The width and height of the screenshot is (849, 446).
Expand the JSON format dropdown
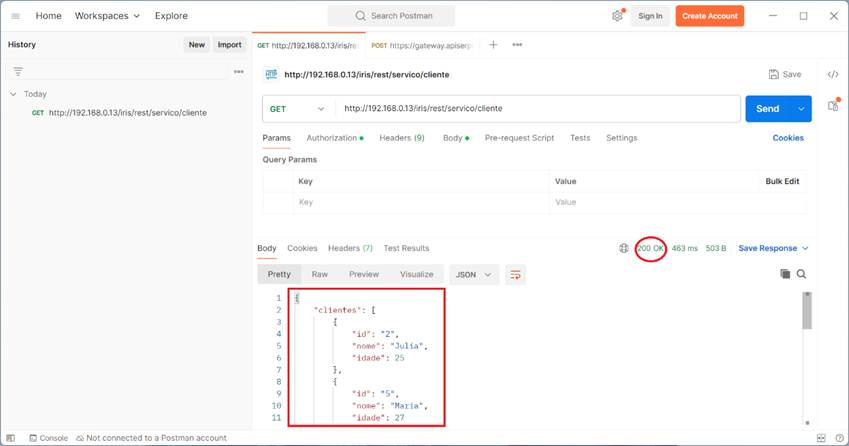pyautogui.click(x=474, y=274)
